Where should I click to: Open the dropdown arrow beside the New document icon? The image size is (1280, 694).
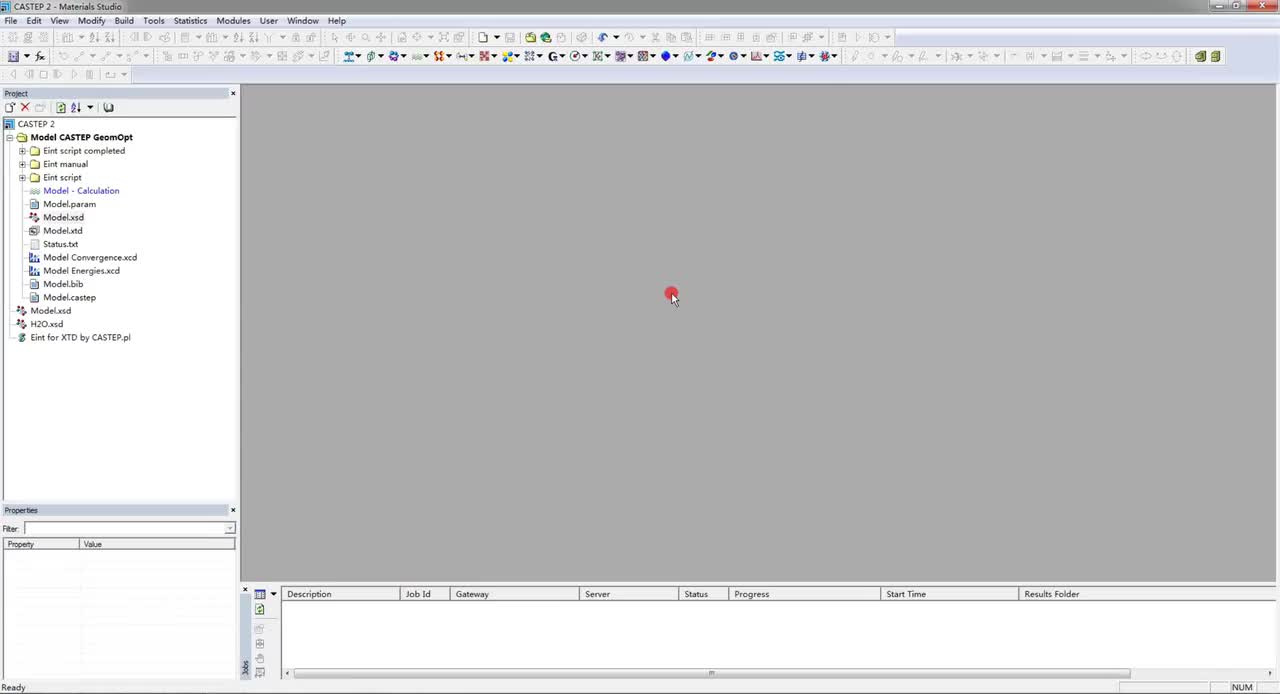496,37
